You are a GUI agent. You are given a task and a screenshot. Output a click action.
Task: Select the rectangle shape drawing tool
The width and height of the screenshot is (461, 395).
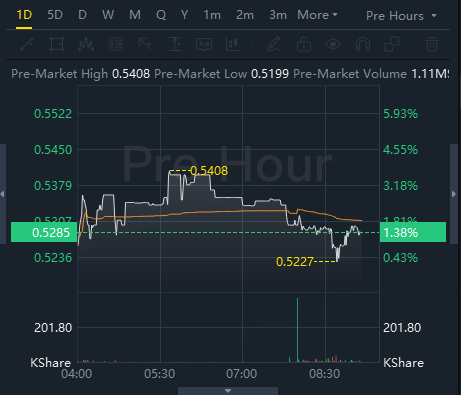[57, 44]
